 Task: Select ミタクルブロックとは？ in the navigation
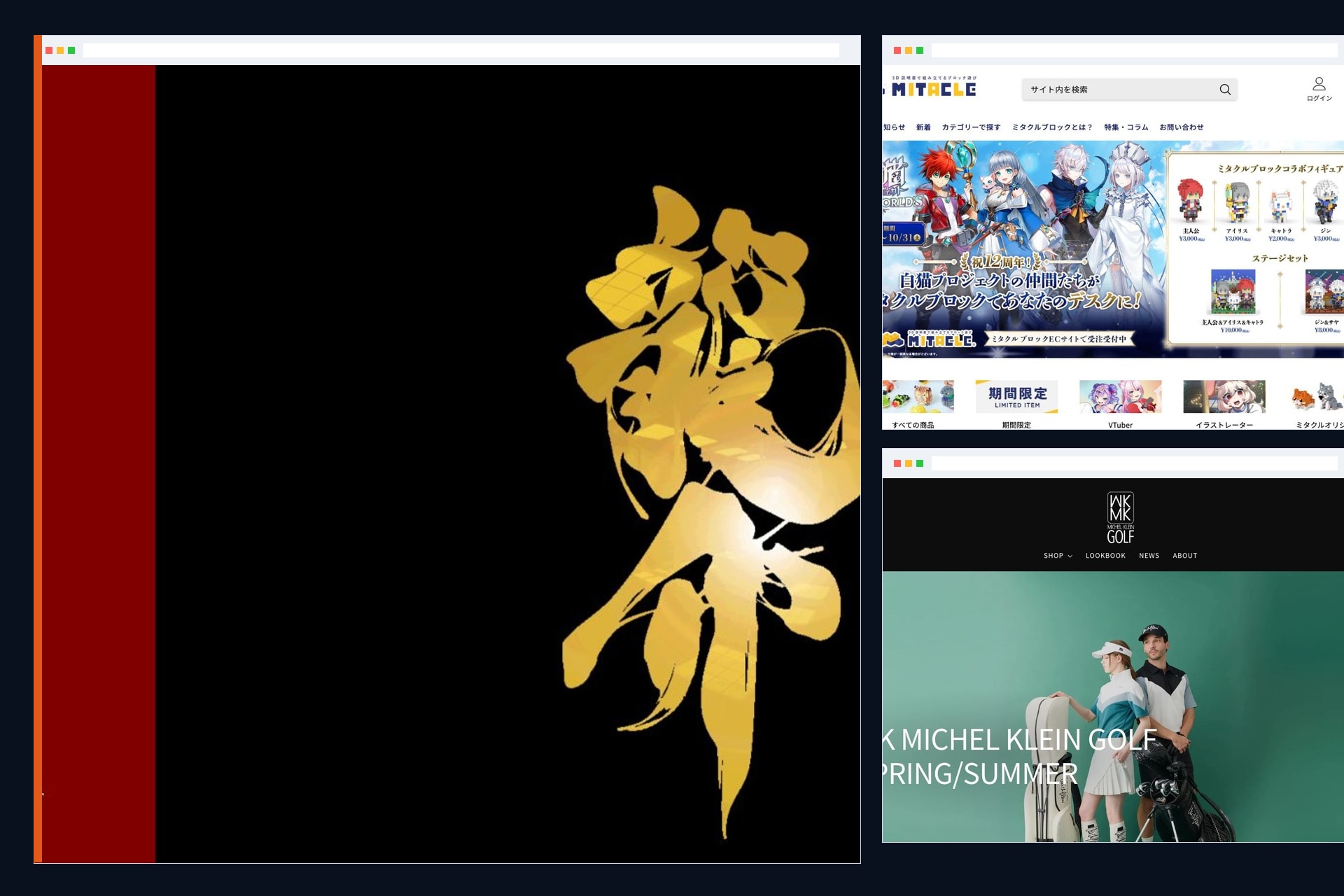1052,127
